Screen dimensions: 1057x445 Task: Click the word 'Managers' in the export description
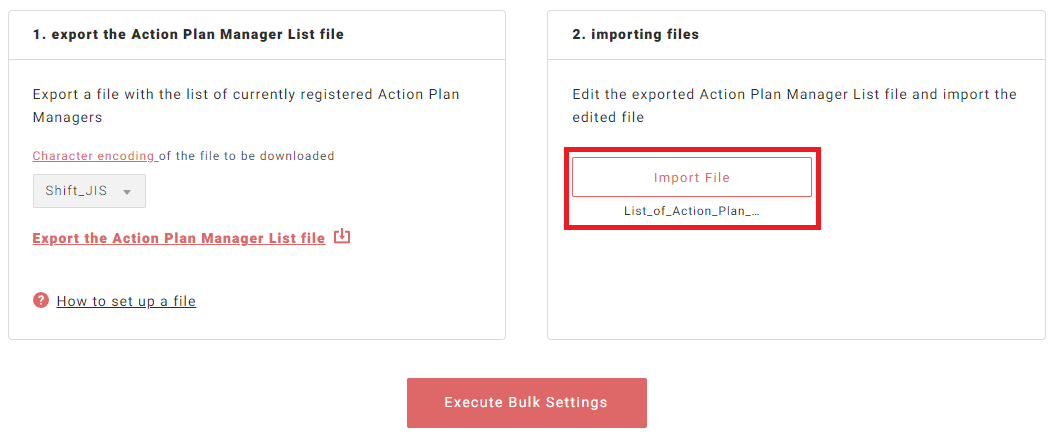(67, 117)
